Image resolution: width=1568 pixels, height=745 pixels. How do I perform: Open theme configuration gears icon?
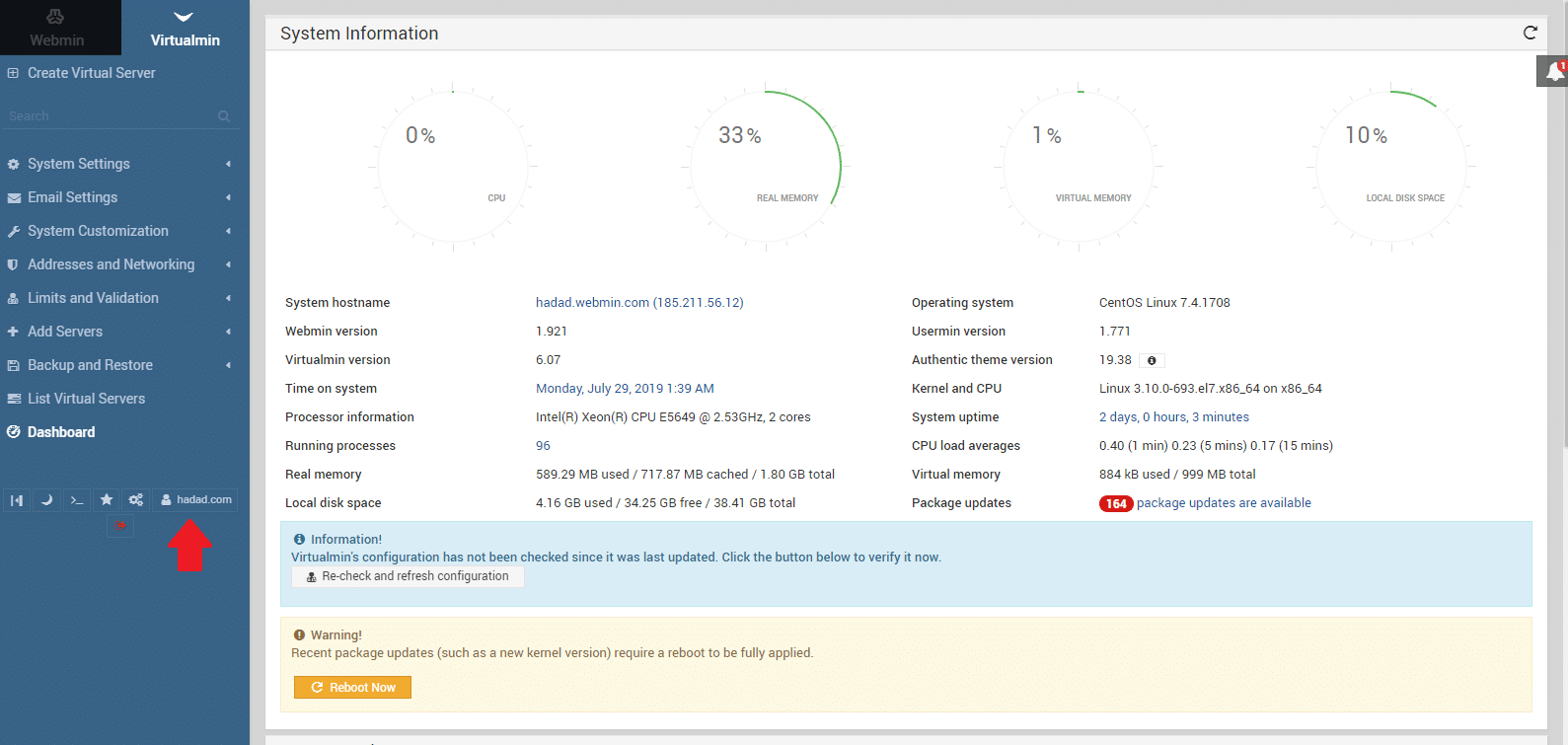pyautogui.click(x=136, y=500)
